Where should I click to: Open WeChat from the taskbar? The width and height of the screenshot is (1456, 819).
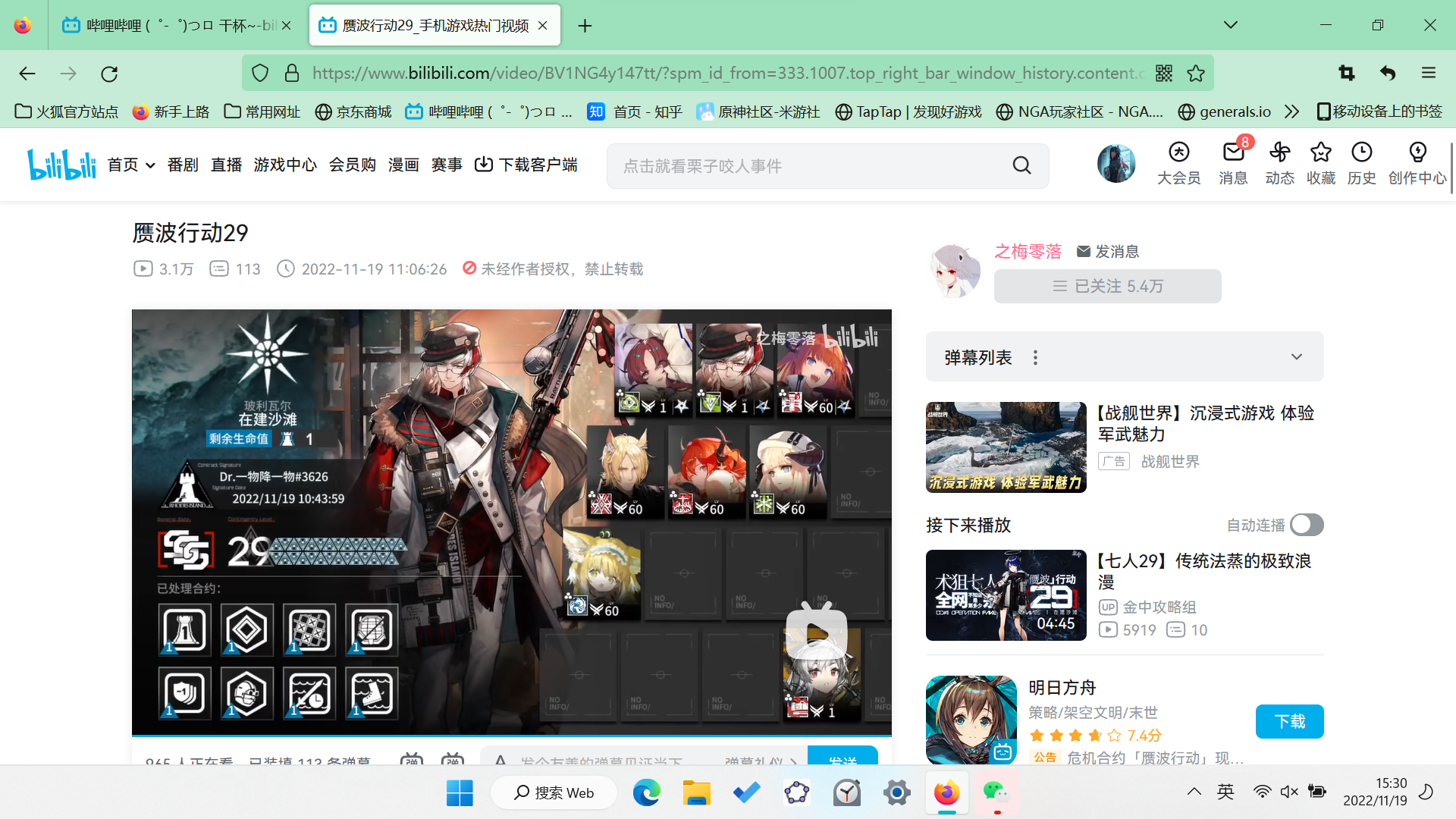(x=996, y=792)
